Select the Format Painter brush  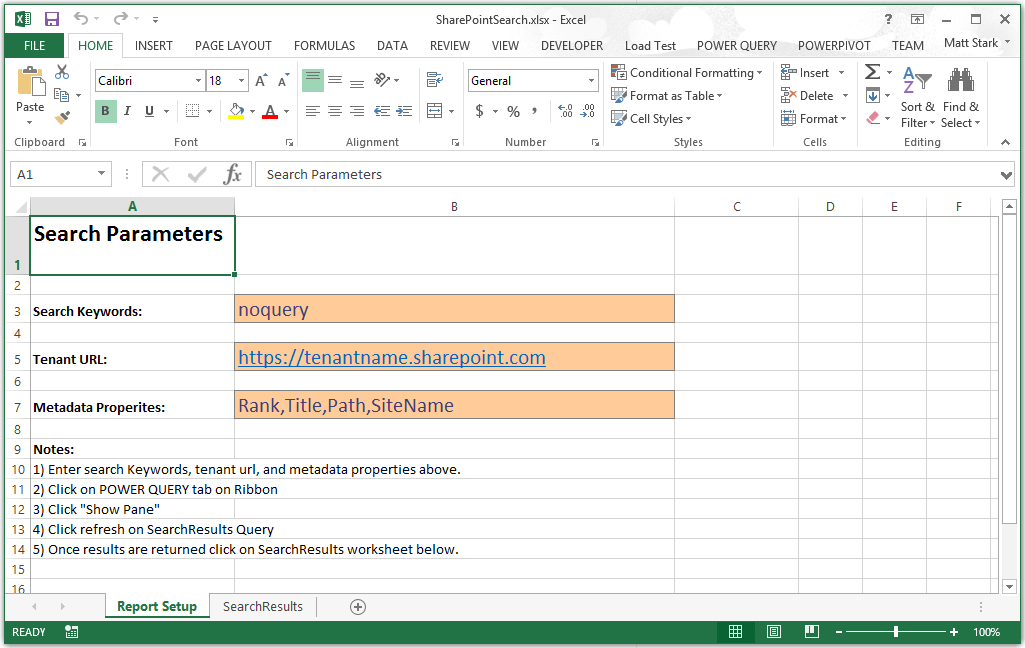click(62, 118)
